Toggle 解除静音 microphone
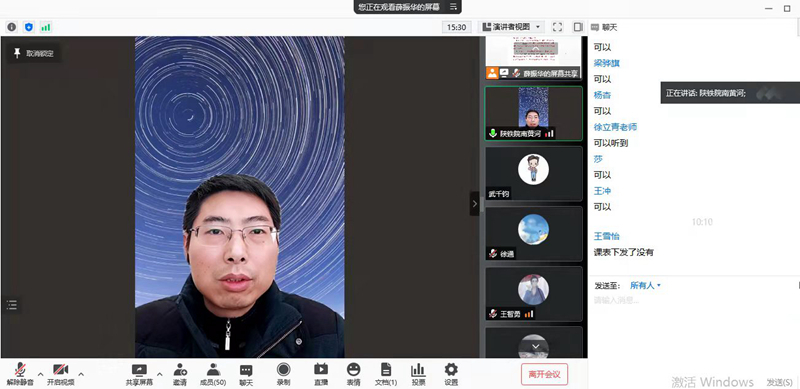 pyautogui.click(x=20, y=375)
